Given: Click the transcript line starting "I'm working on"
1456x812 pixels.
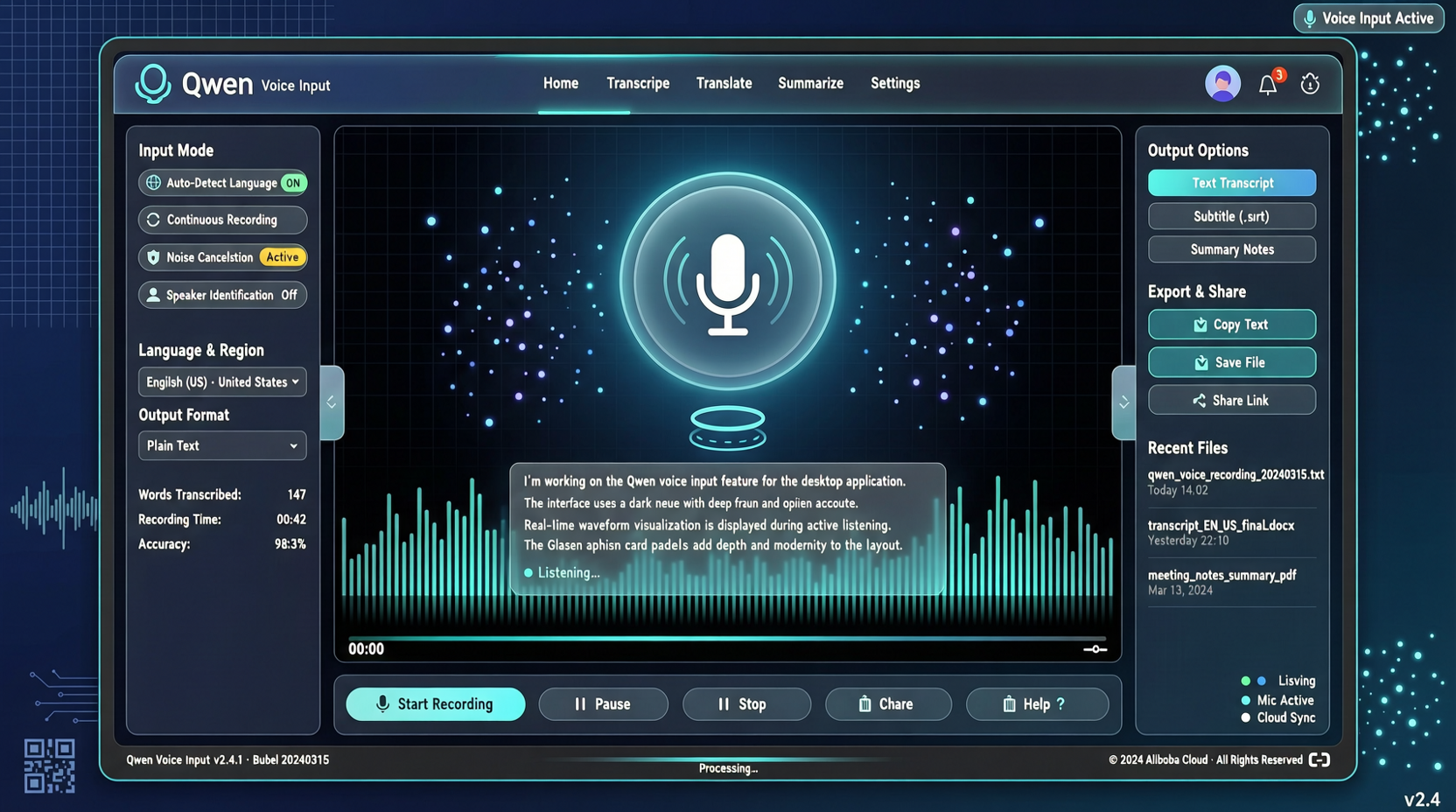Looking at the screenshot, I should (715, 481).
